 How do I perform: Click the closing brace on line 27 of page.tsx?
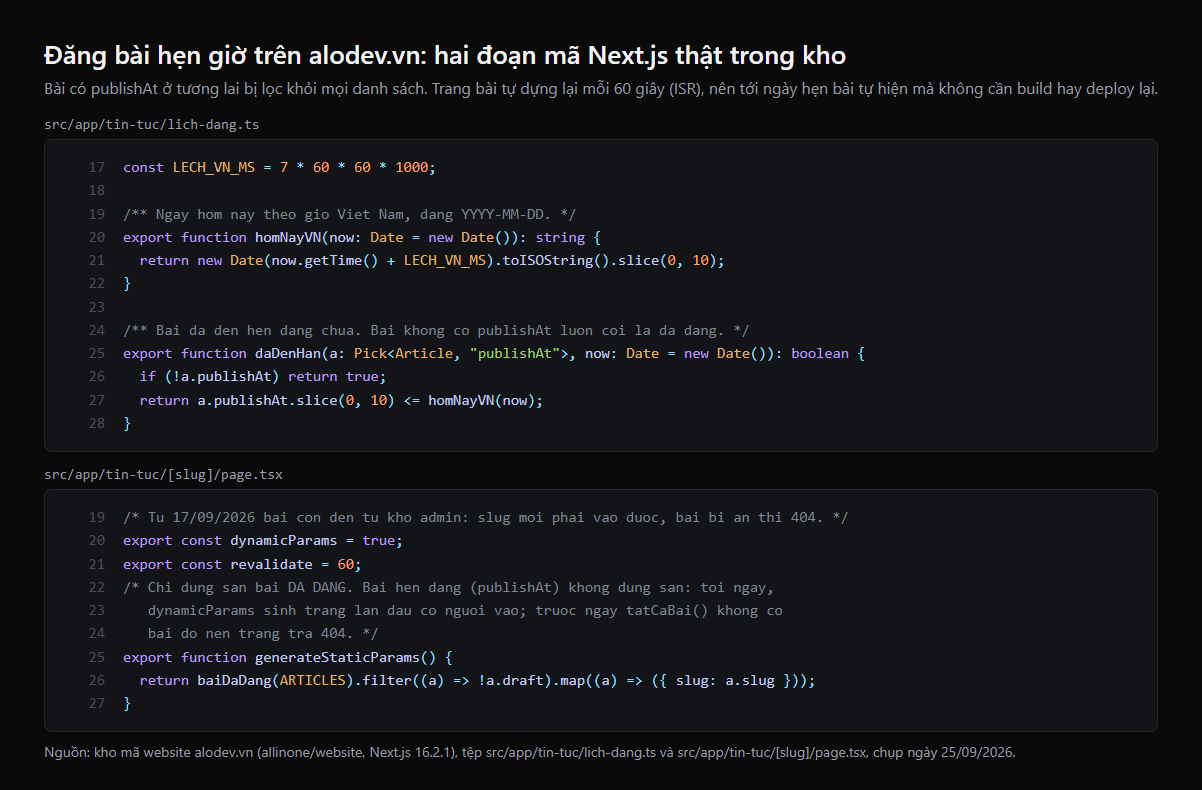point(127,703)
